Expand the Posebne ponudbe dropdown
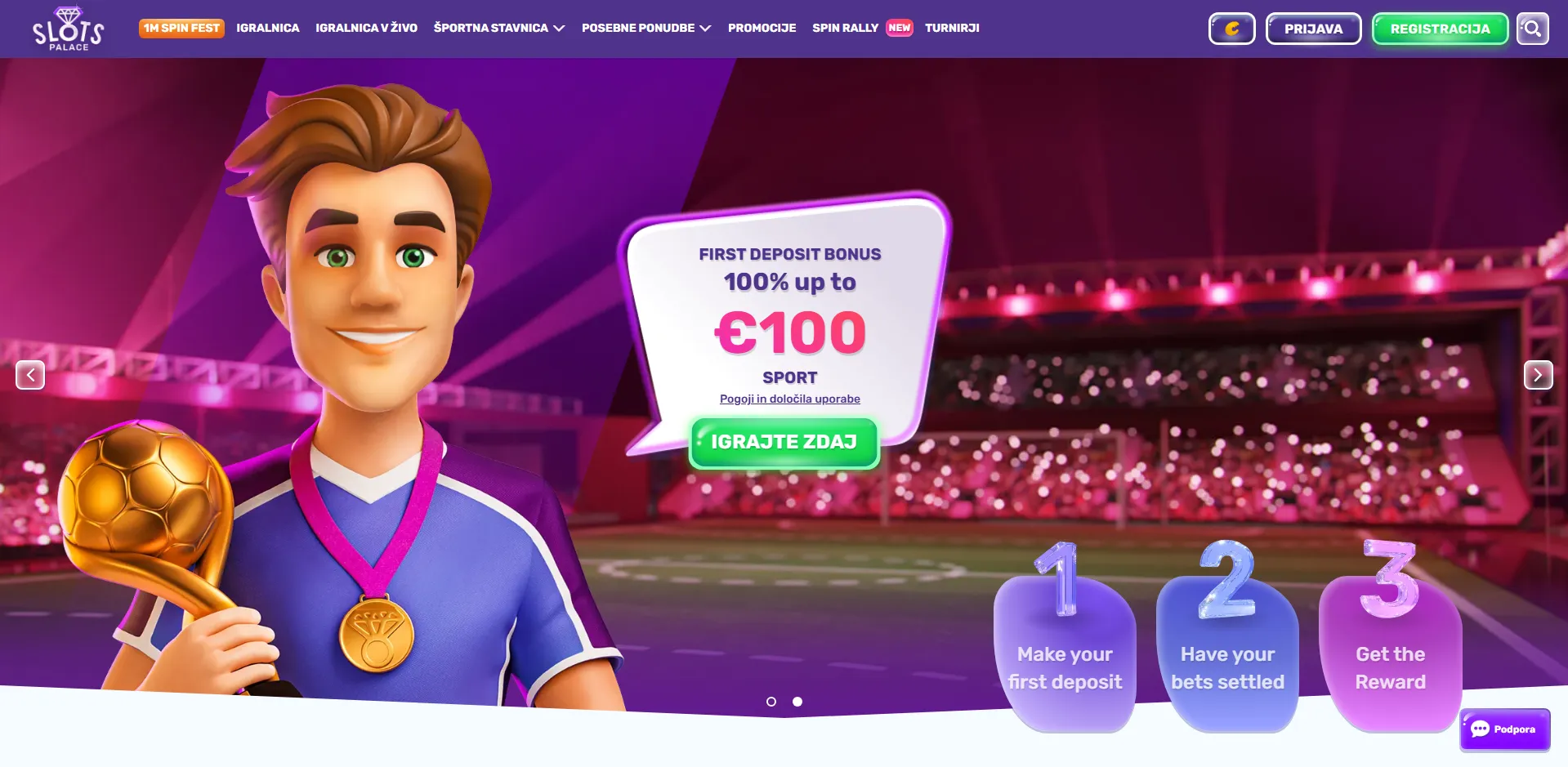This screenshot has height=767, width=1568. coord(646,28)
